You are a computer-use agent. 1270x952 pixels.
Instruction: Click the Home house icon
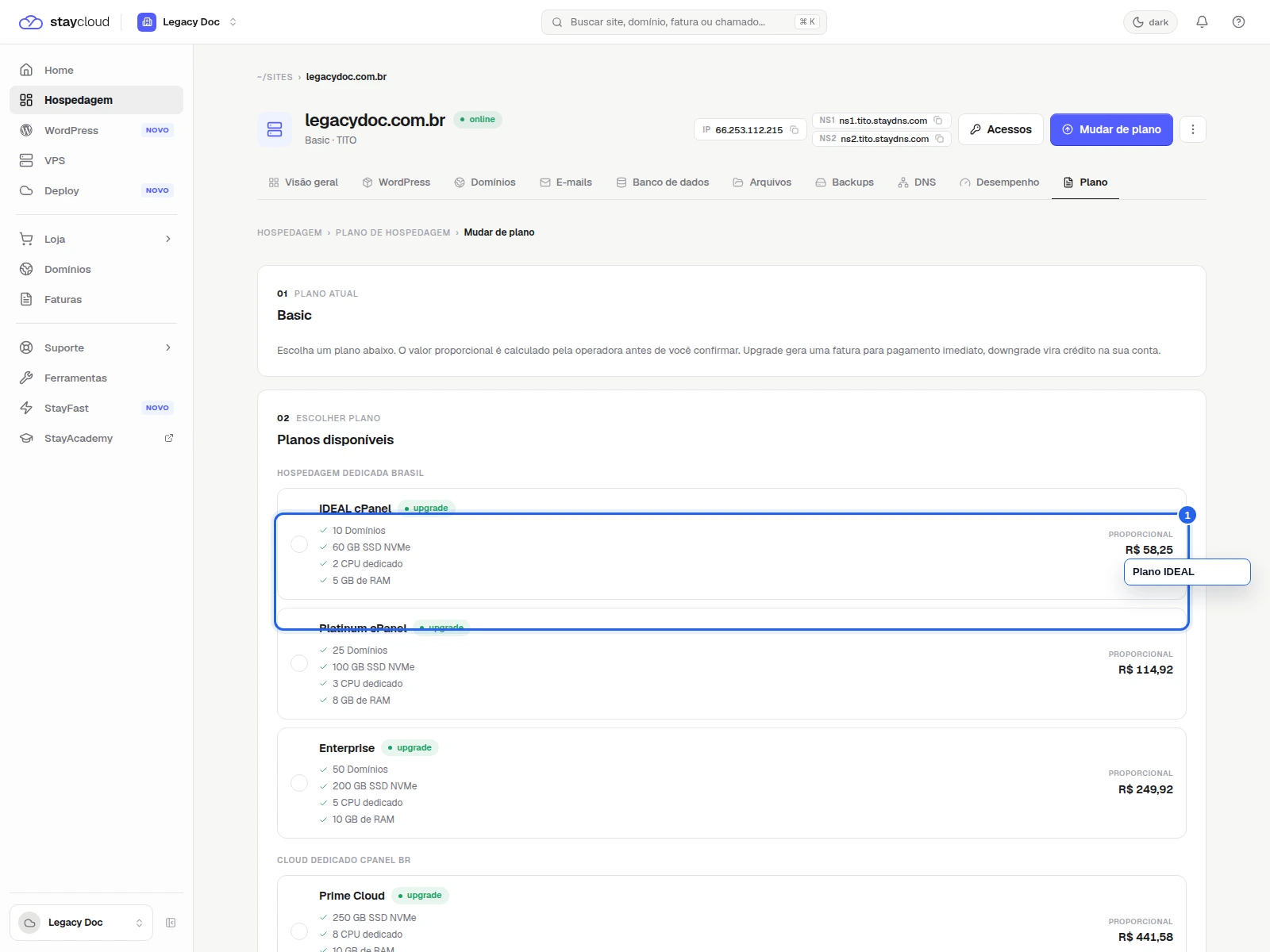point(26,70)
